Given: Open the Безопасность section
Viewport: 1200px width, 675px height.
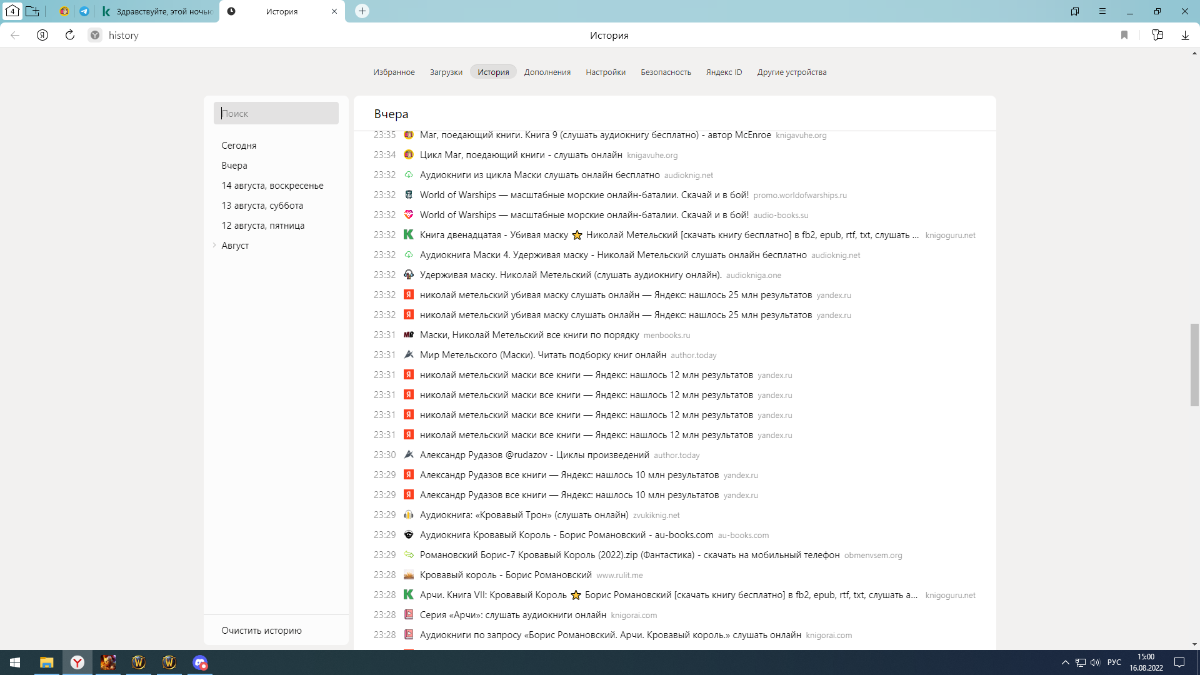Looking at the screenshot, I should pyautogui.click(x=666, y=72).
